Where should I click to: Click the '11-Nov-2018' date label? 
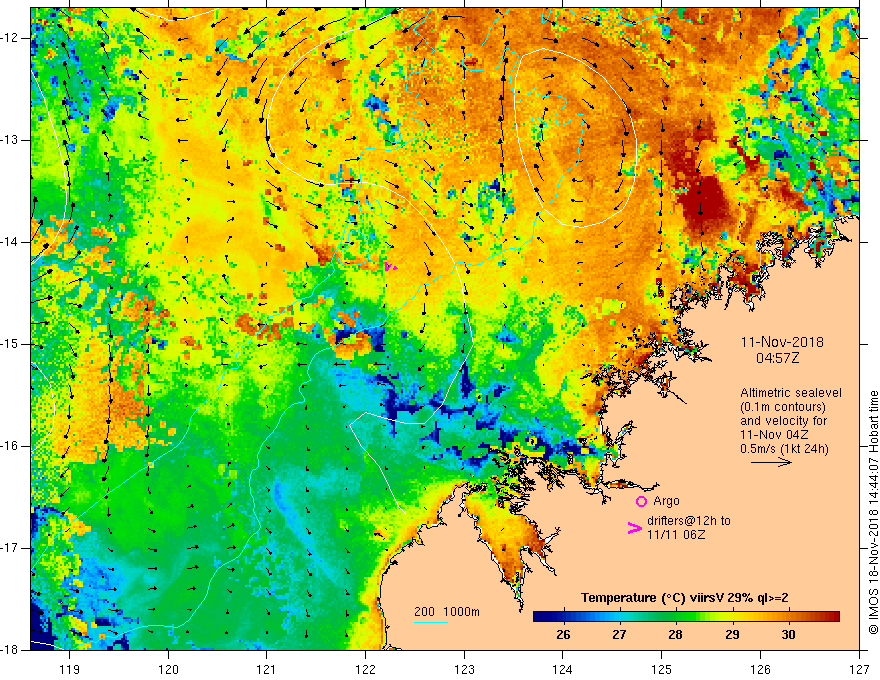click(x=782, y=342)
